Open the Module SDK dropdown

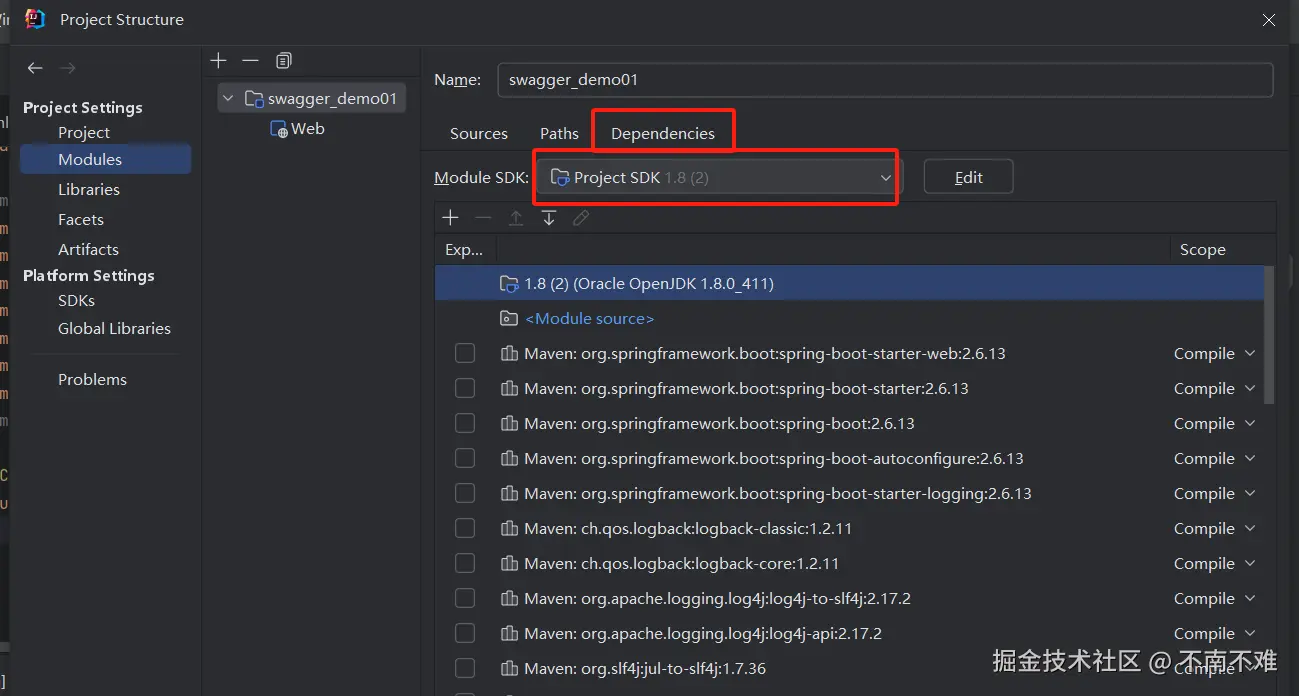720,177
